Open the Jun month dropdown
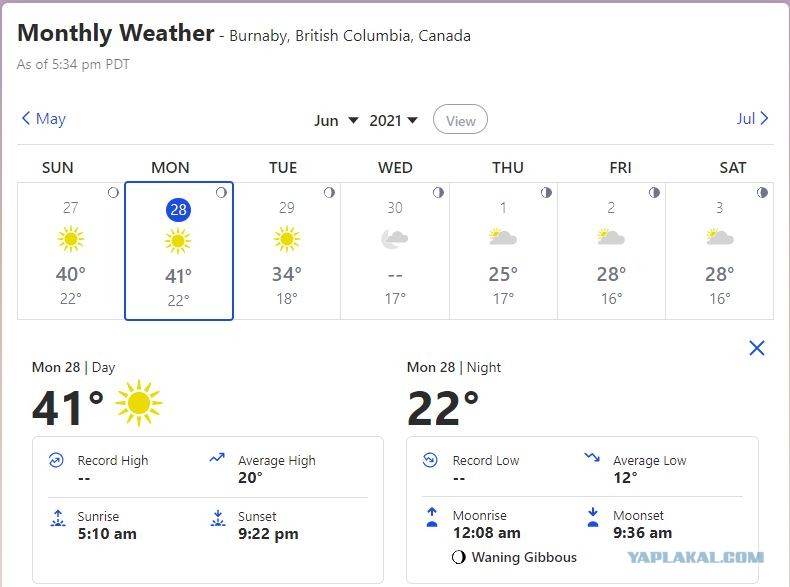 [336, 120]
